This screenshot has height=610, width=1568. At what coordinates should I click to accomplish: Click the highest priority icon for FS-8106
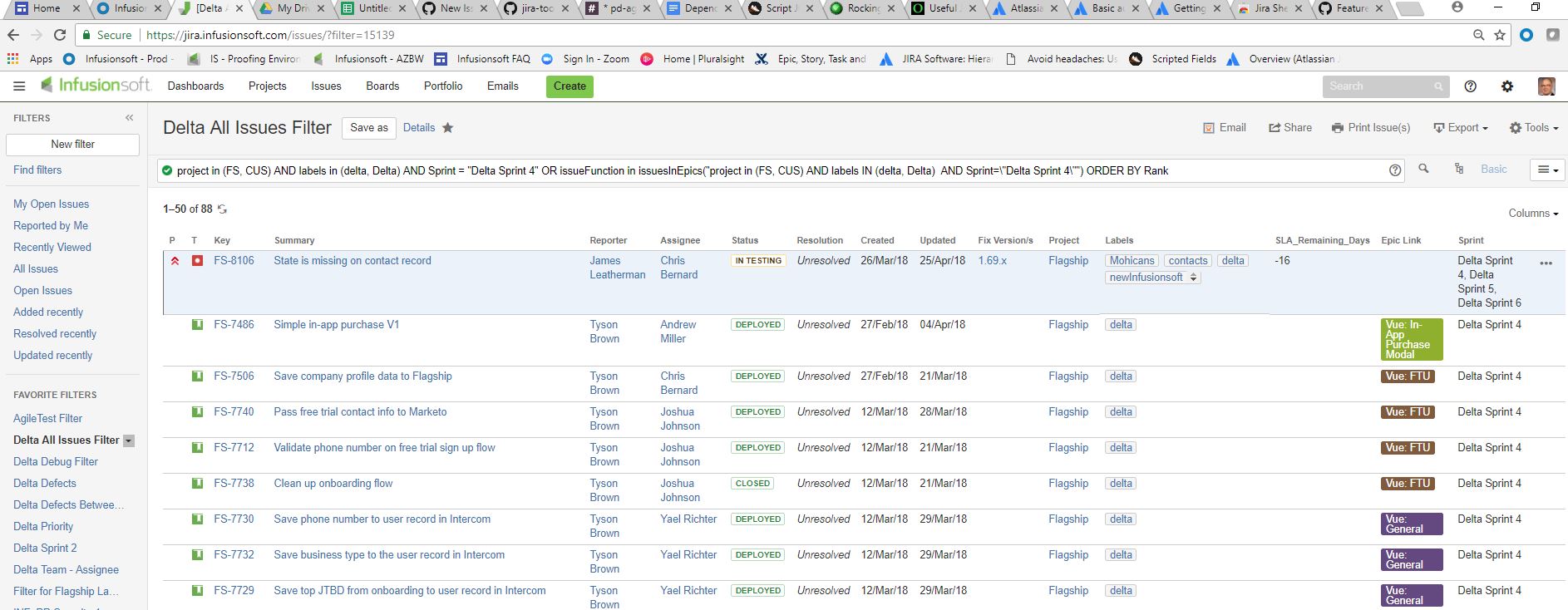click(x=175, y=261)
